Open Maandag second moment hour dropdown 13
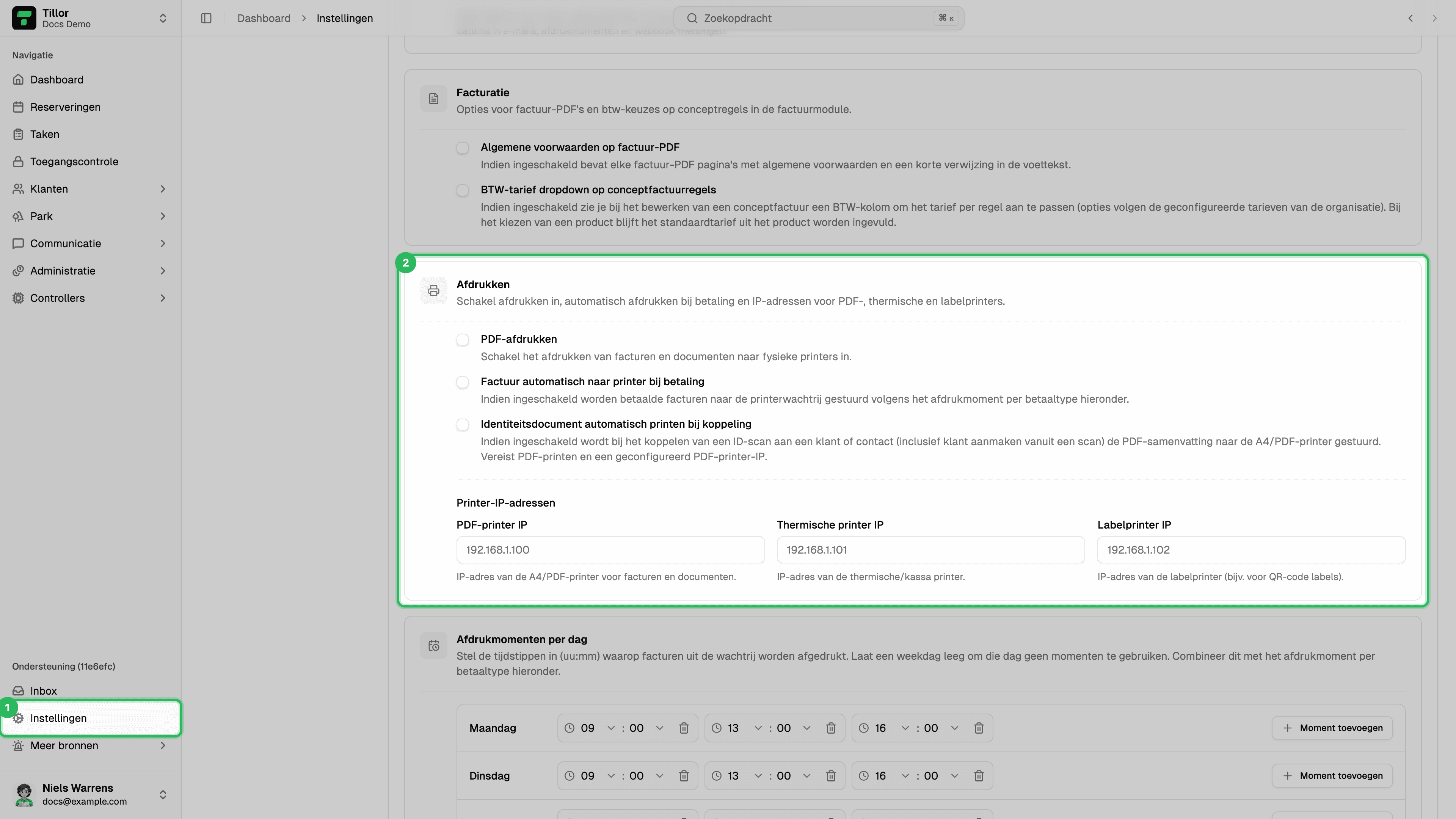1456x819 pixels. (x=744, y=728)
